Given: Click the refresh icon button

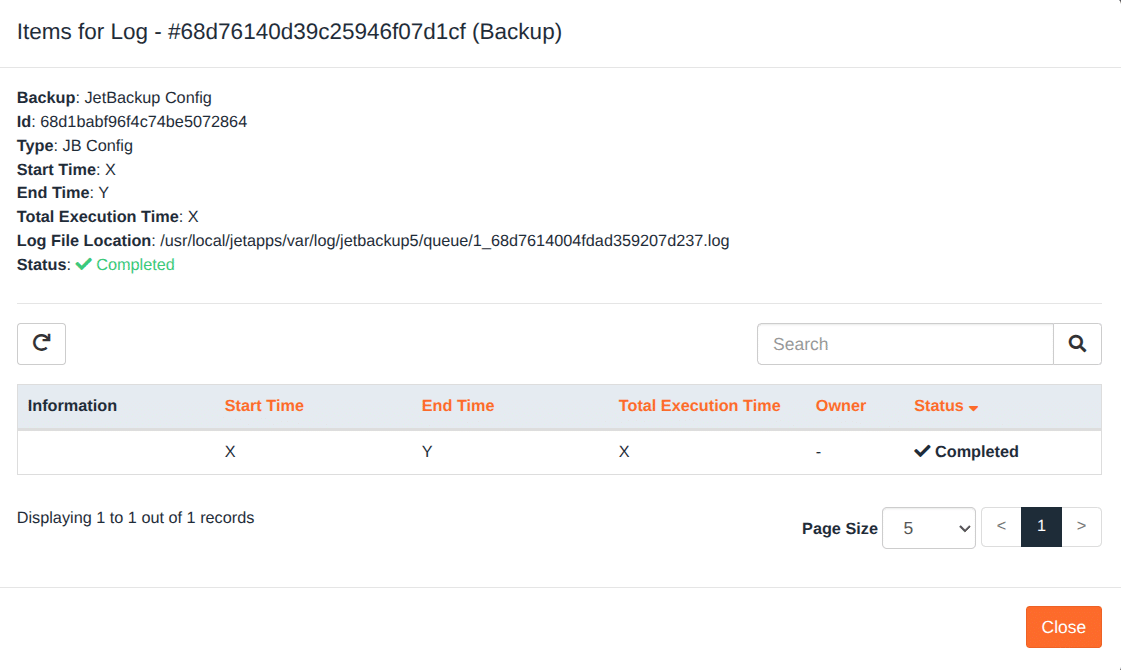Looking at the screenshot, I should (41, 344).
